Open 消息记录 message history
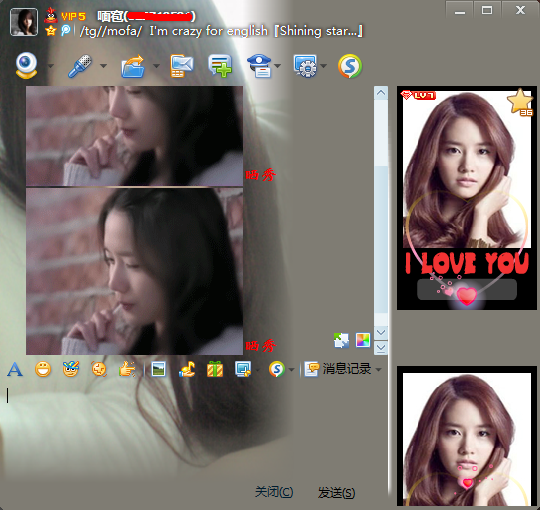Screen dimensions: 540x510 (x=346, y=369)
